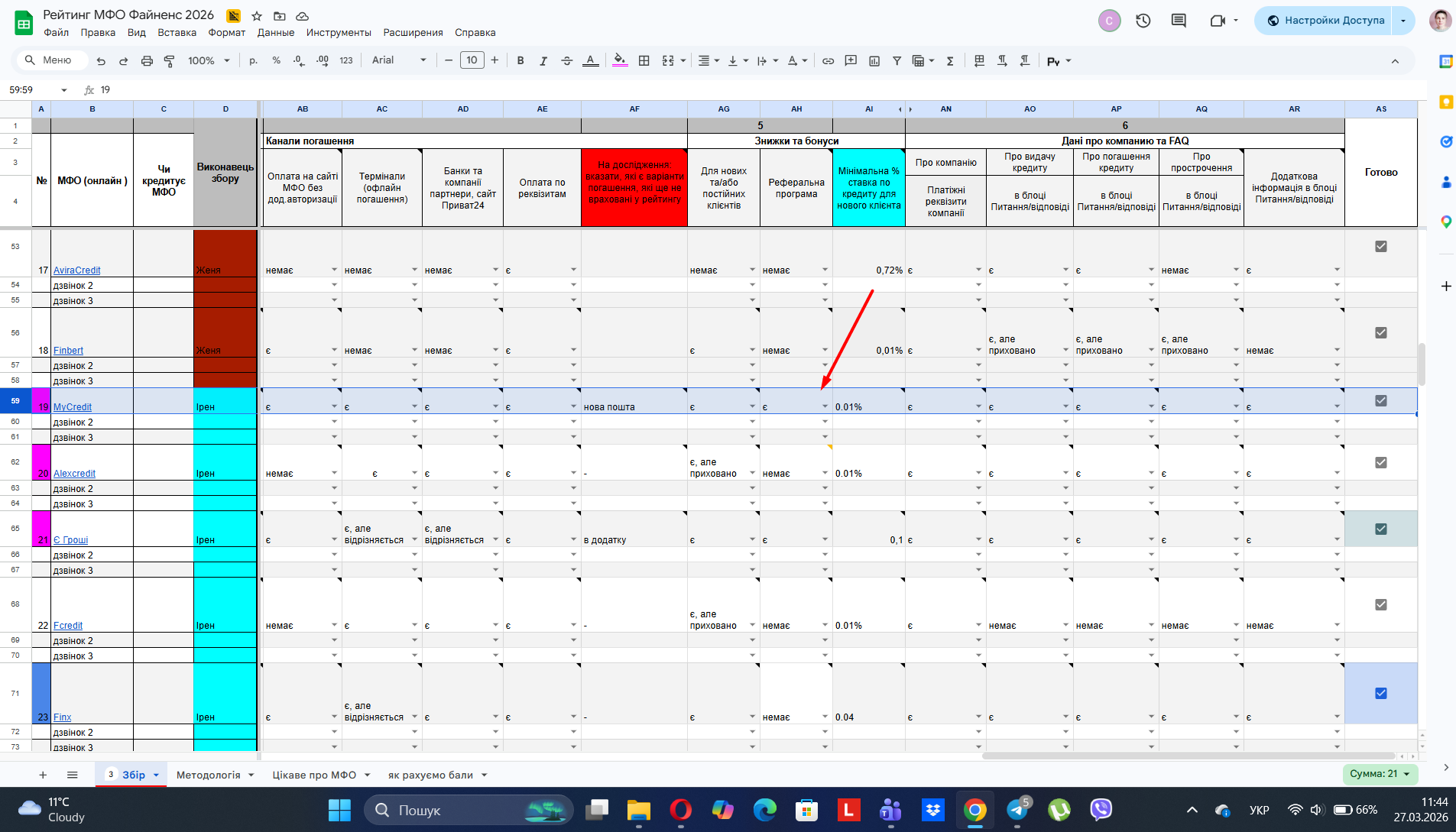
Task: Open the borders tool
Action: (644, 60)
